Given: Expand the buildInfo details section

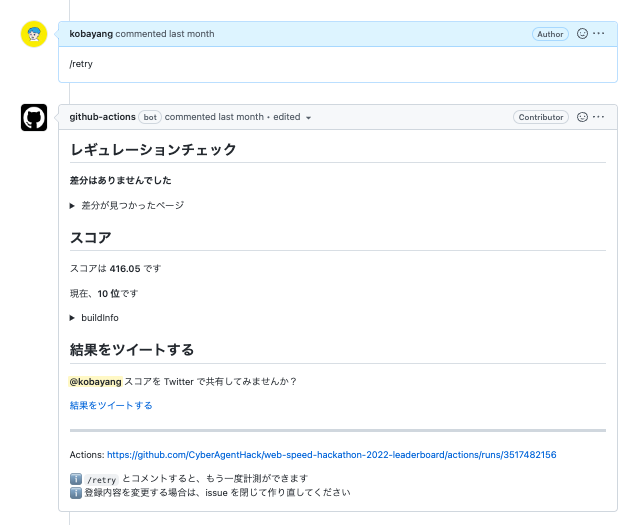Looking at the screenshot, I should pos(94,318).
